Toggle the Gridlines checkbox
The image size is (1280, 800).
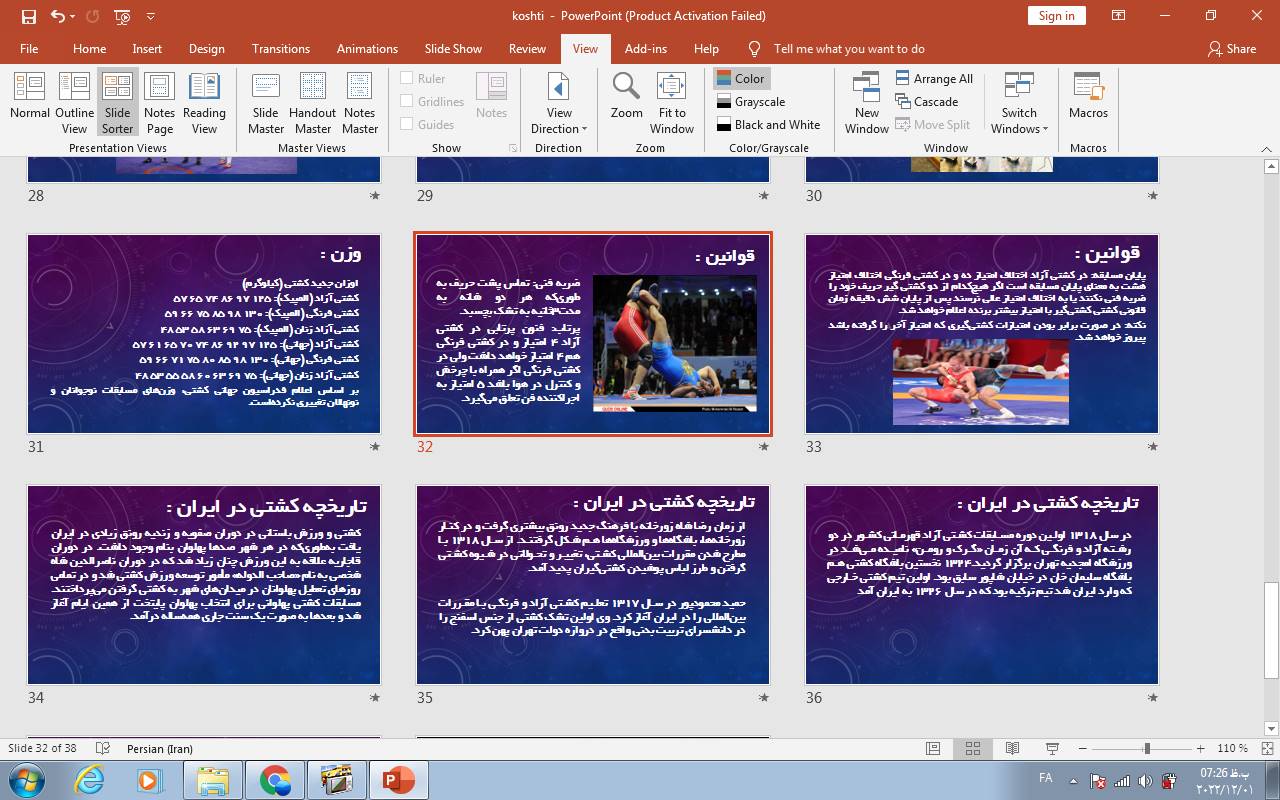point(407,101)
